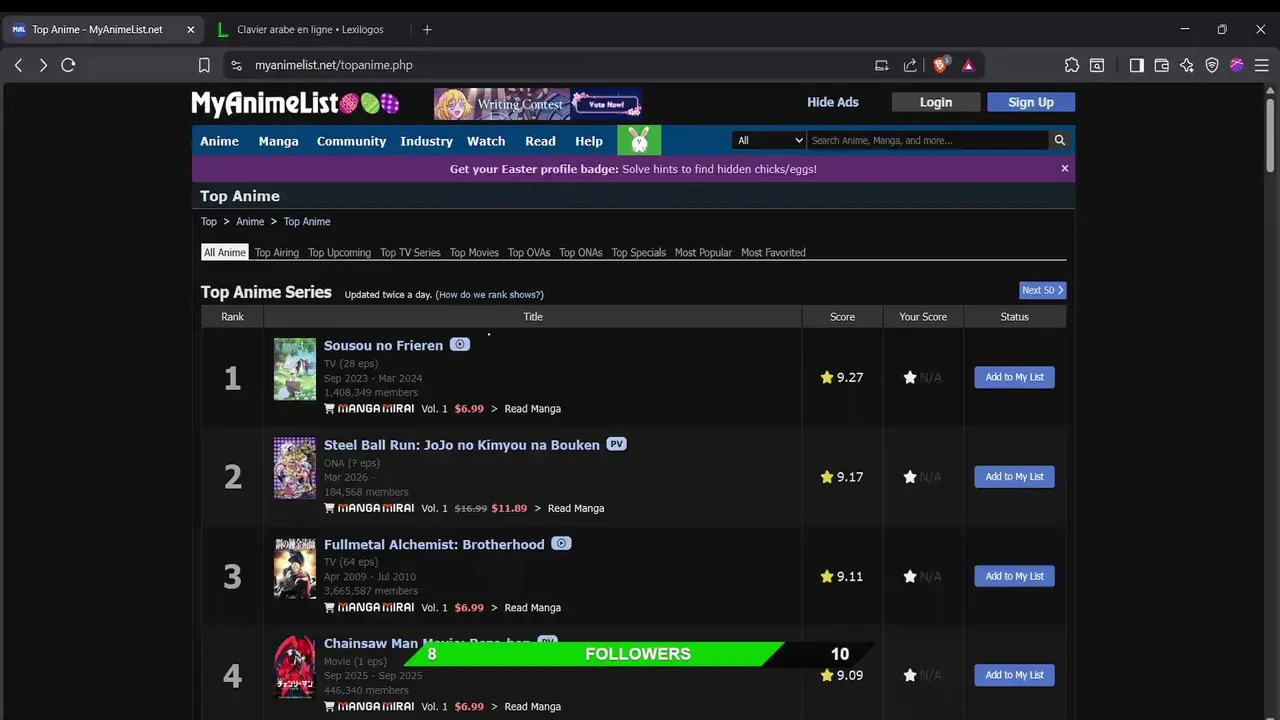The image size is (1280, 720).
Task: Switch to the Top Movies tab
Action: click(x=474, y=252)
